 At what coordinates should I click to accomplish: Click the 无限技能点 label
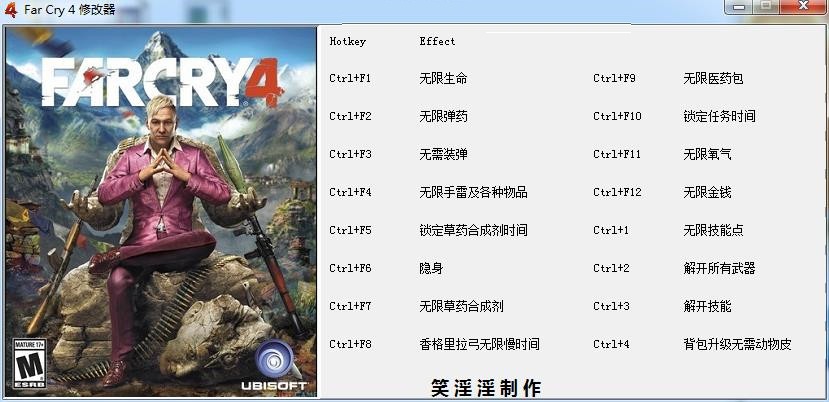tap(713, 231)
